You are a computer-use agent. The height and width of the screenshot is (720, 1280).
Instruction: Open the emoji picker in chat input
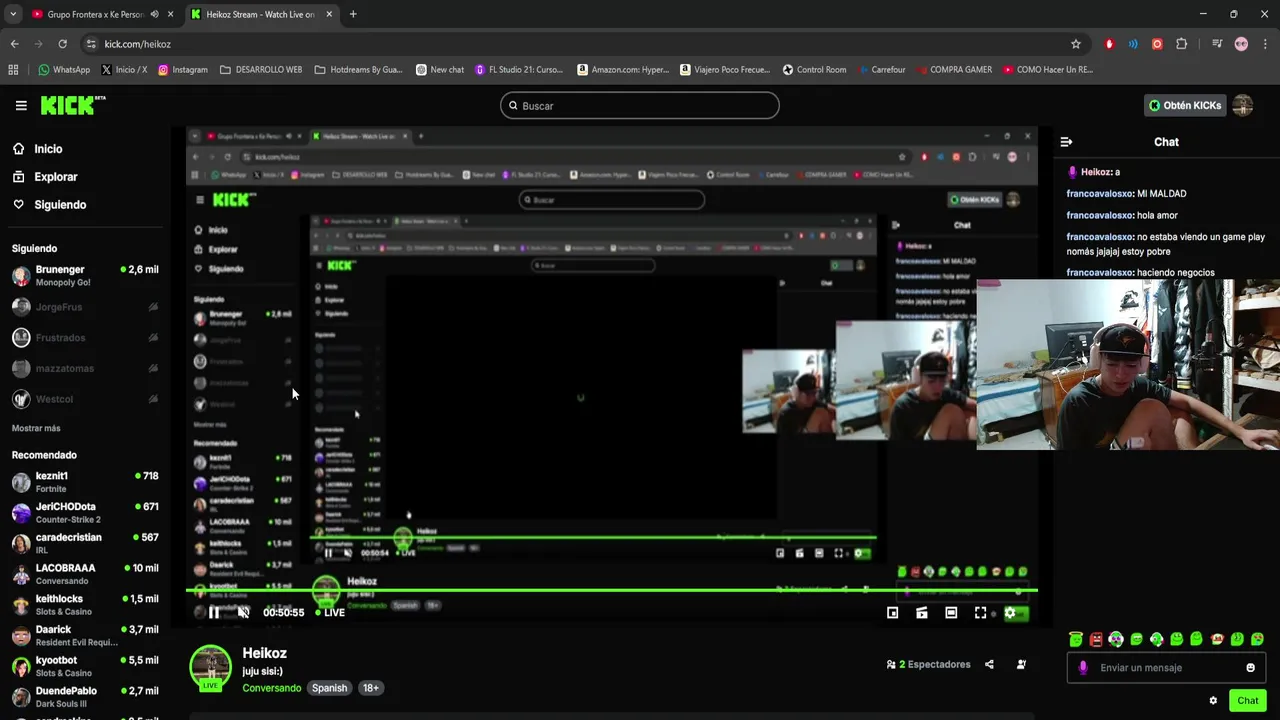[1250, 668]
